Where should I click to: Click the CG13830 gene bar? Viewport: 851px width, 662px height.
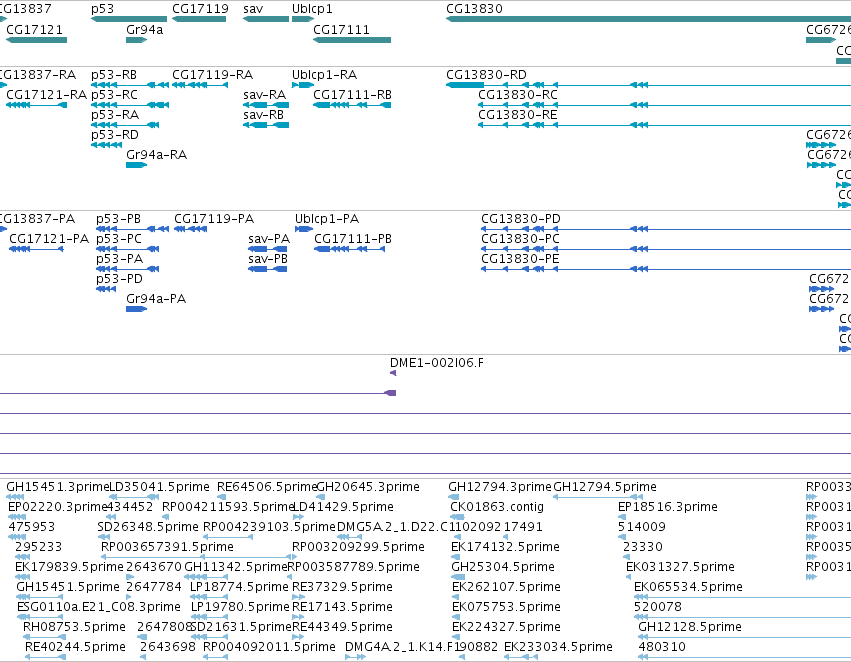649,19
